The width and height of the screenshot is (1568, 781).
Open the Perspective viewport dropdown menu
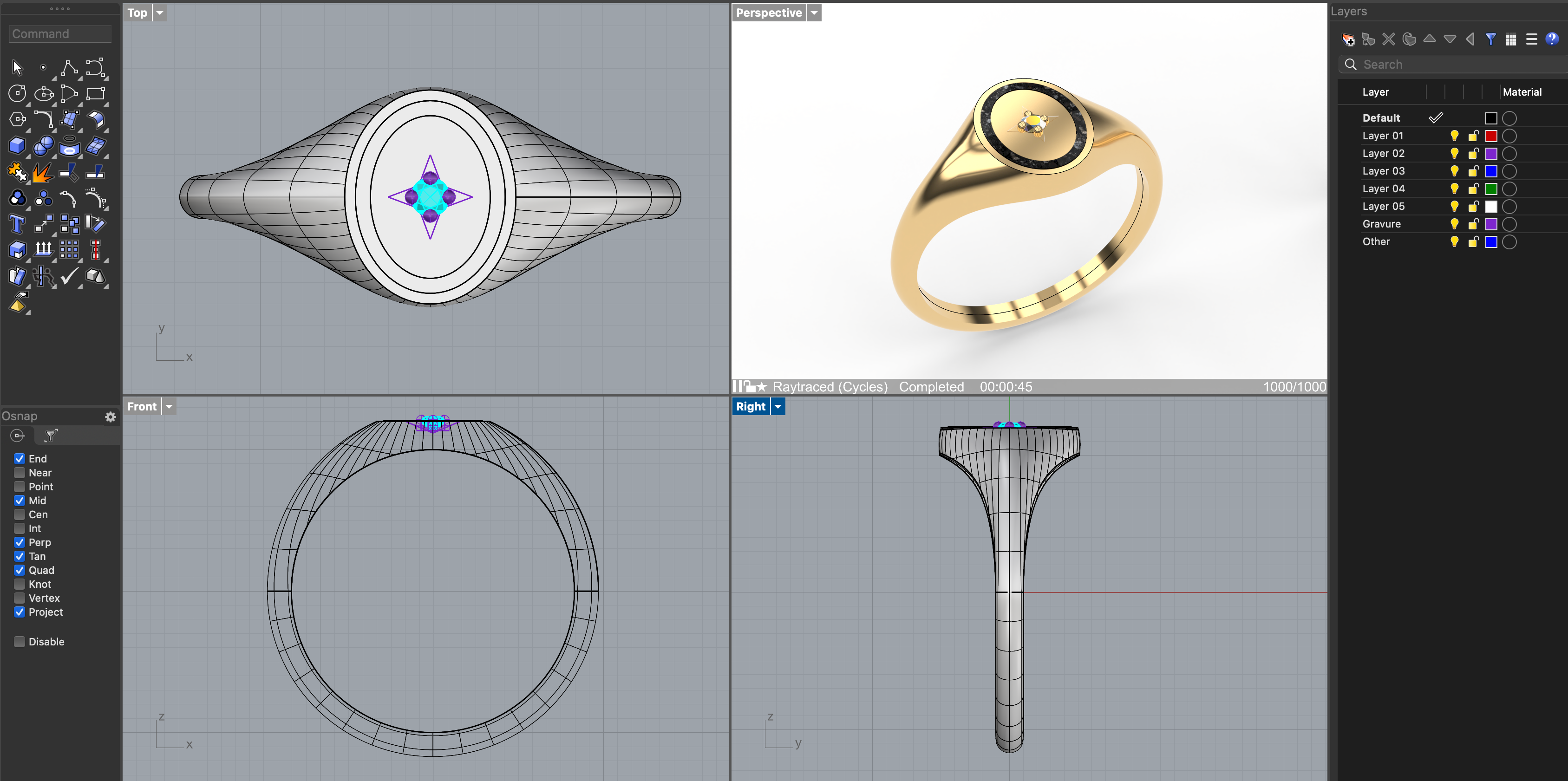click(814, 13)
